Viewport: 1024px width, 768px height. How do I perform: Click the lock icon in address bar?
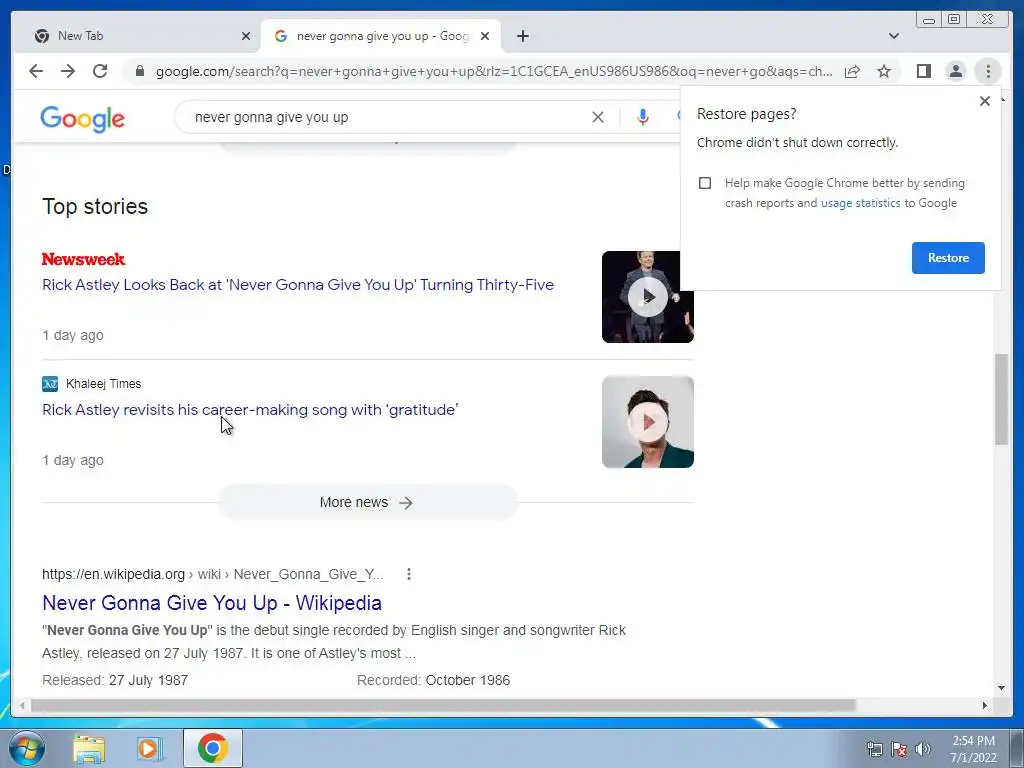[139, 71]
